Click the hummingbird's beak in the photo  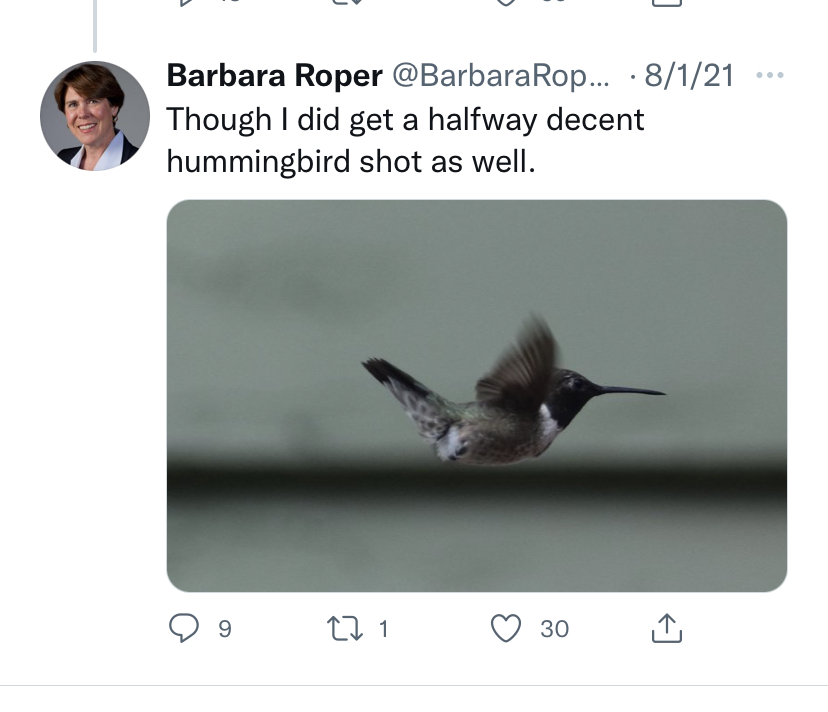[632, 390]
